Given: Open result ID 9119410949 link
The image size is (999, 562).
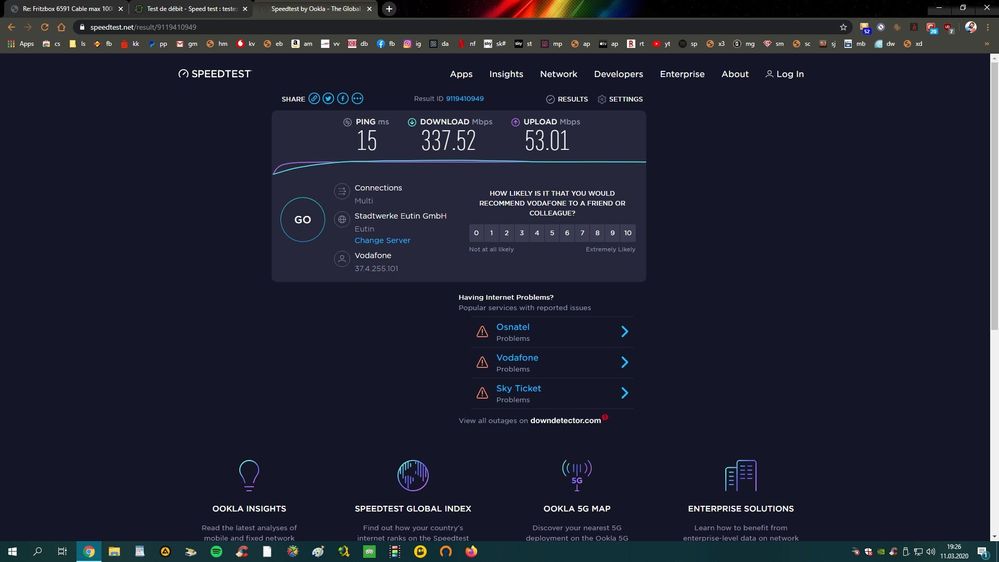Looking at the screenshot, I should (x=464, y=99).
